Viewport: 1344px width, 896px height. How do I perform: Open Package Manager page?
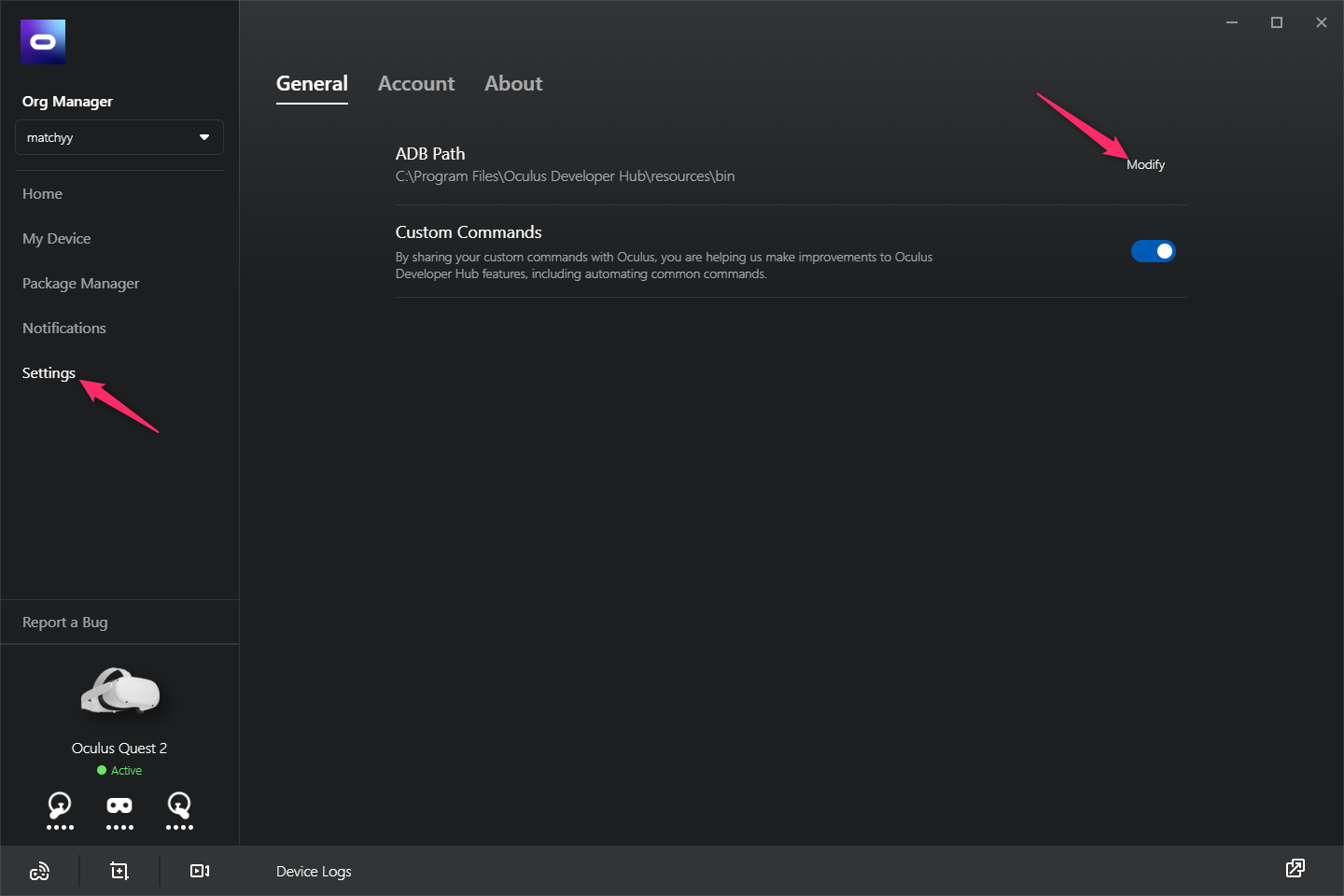[81, 284]
